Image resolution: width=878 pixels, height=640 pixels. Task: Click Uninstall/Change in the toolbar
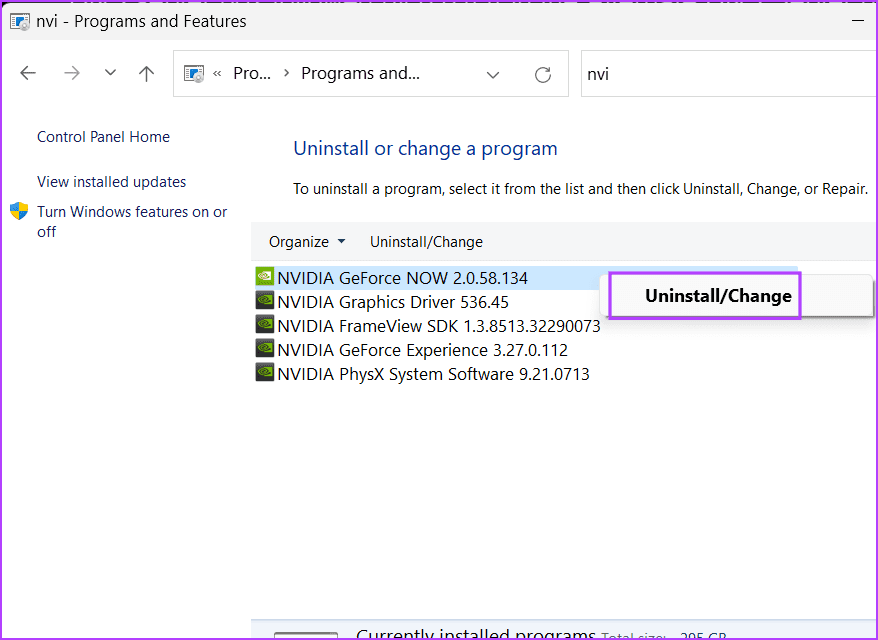pyautogui.click(x=426, y=242)
